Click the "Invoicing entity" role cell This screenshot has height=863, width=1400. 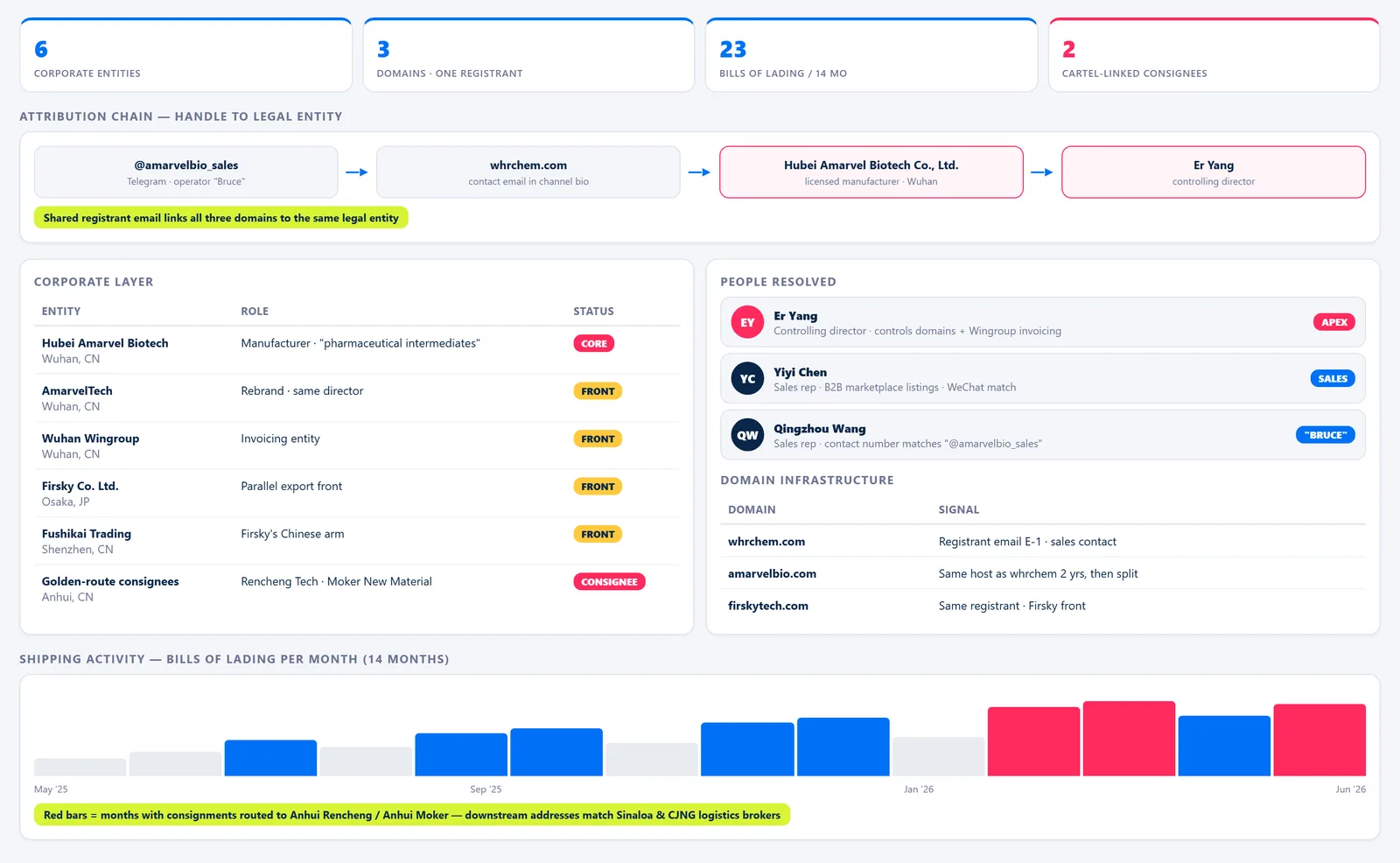click(280, 439)
